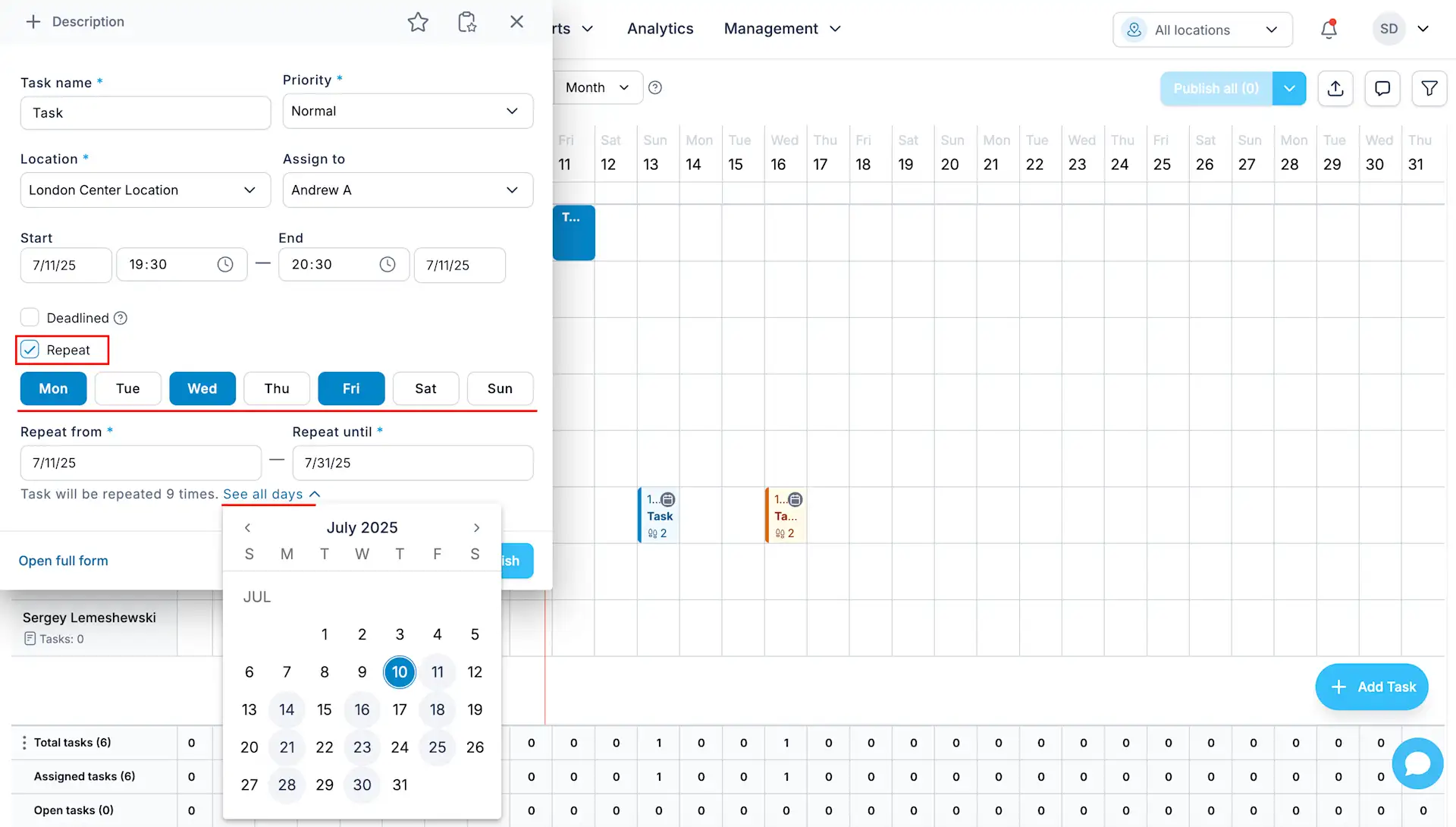
Task: Open the clock picker for the start time
Action: click(x=224, y=264)
